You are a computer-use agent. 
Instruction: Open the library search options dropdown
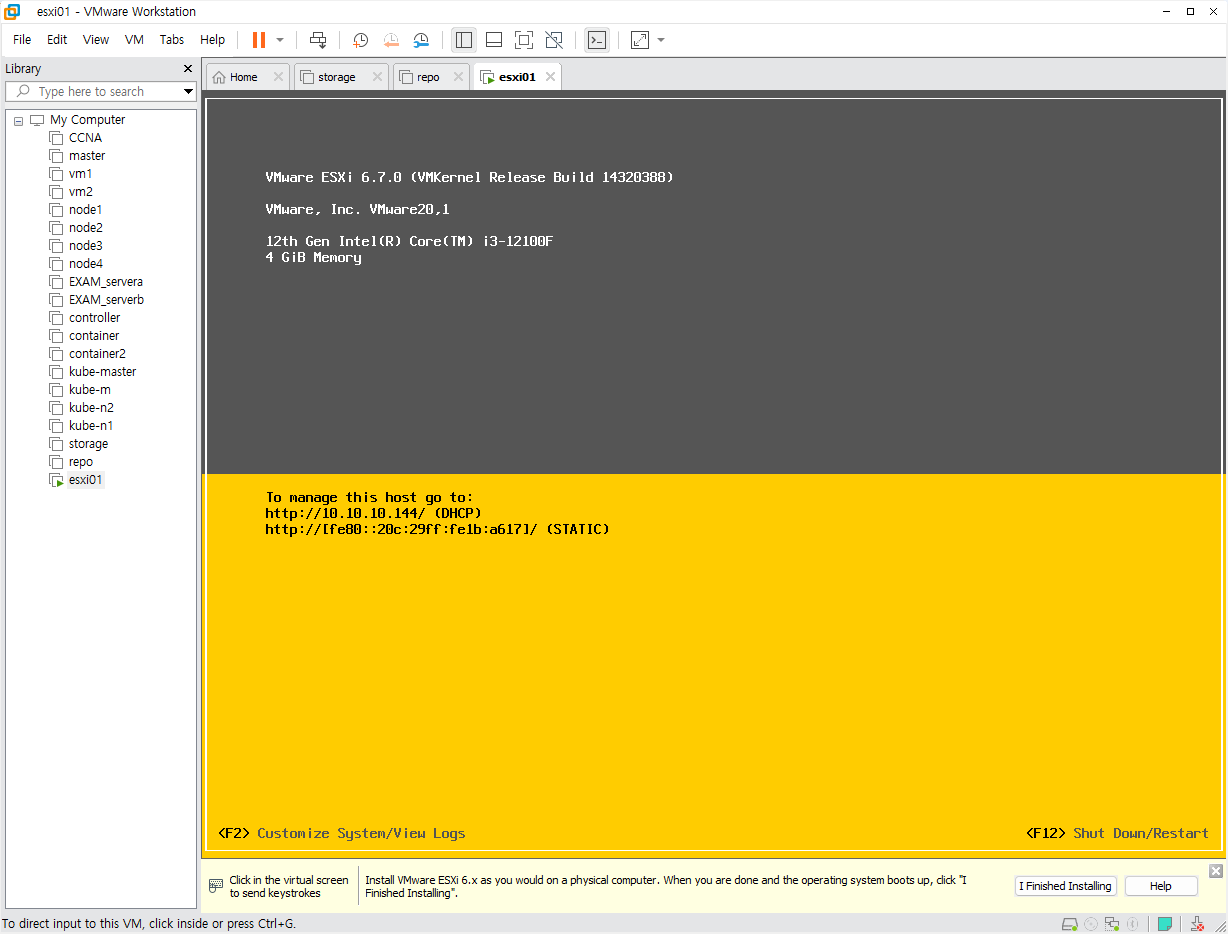(188, 91)
